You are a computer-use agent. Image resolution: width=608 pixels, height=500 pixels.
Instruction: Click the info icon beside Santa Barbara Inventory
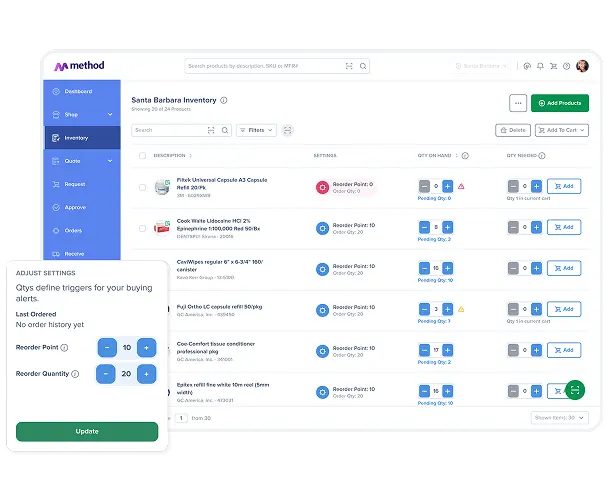(224, 100)
